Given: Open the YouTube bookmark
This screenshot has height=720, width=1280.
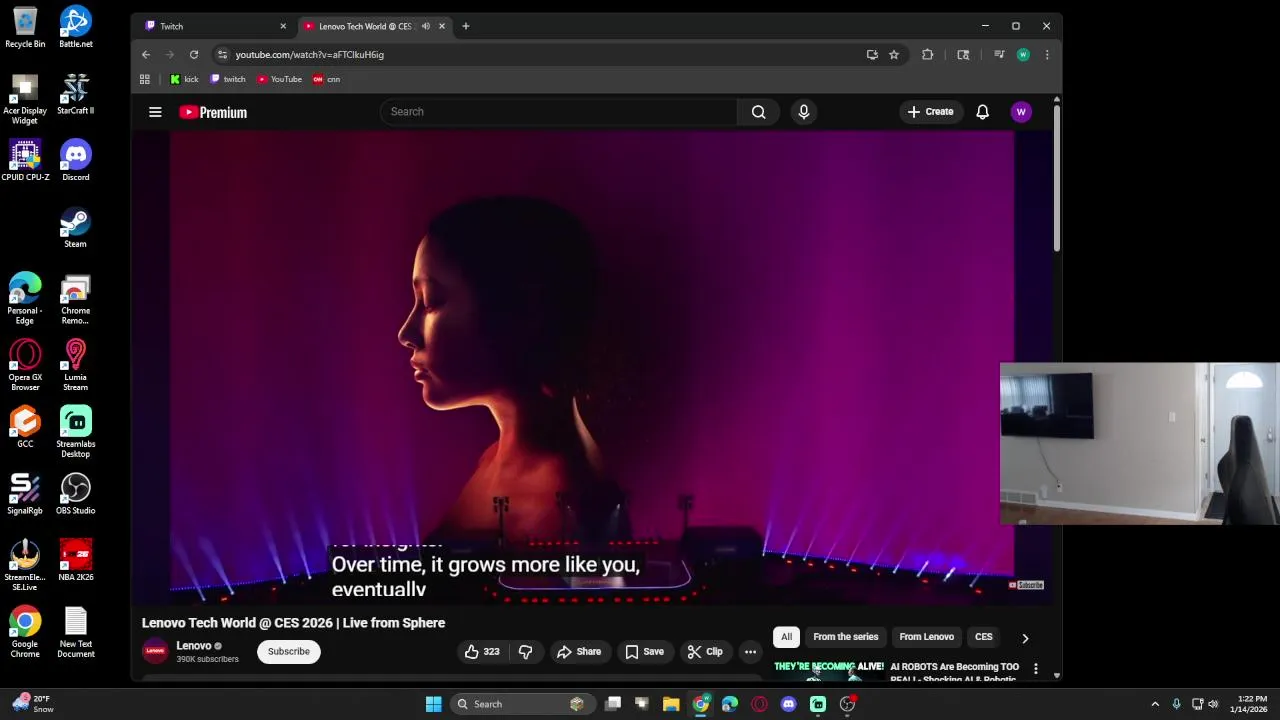Looking at the screenshot, I should 279,79.
